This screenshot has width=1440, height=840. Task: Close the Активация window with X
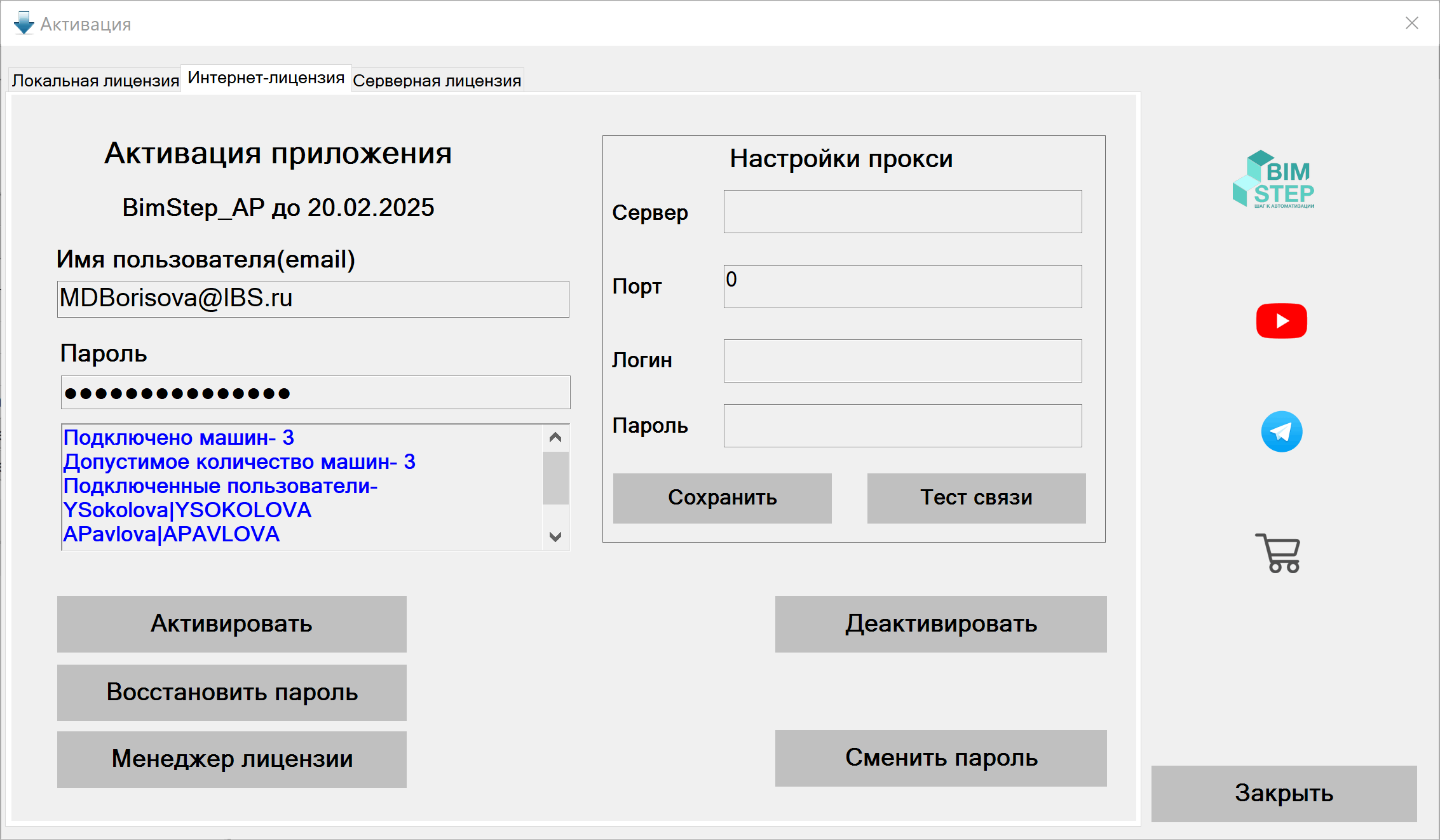click(1412, 23)
